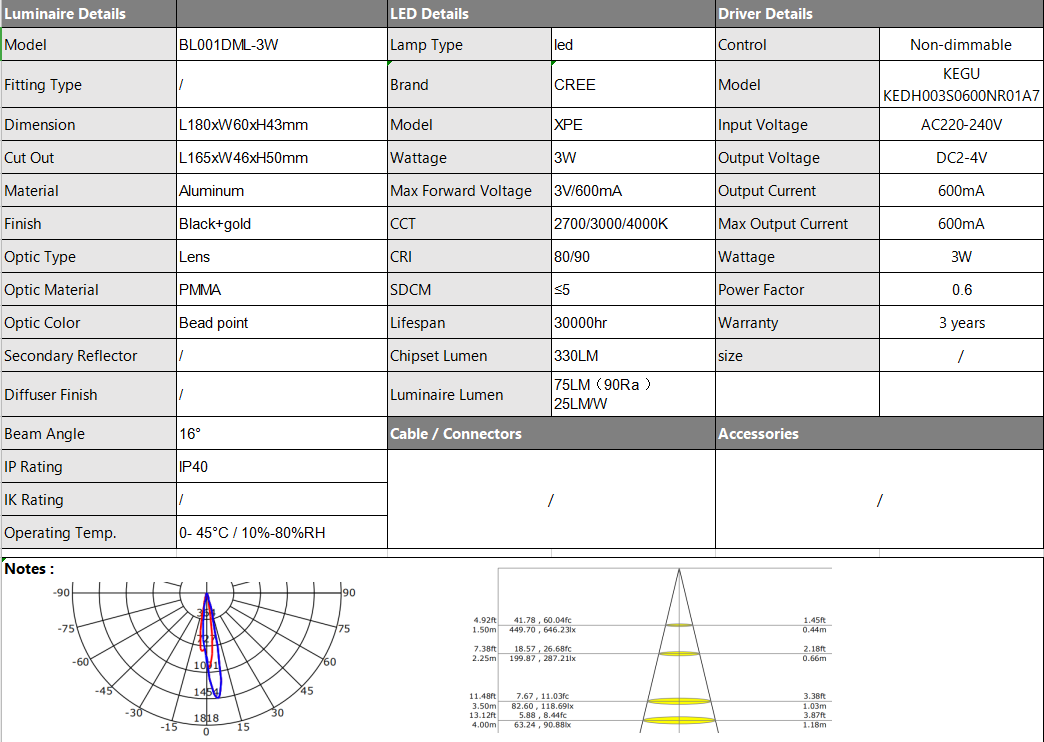Viewport: 1044px width, 742px height.
Task: Select the 'Fitting Type' label cell
Action: [89, 85]
